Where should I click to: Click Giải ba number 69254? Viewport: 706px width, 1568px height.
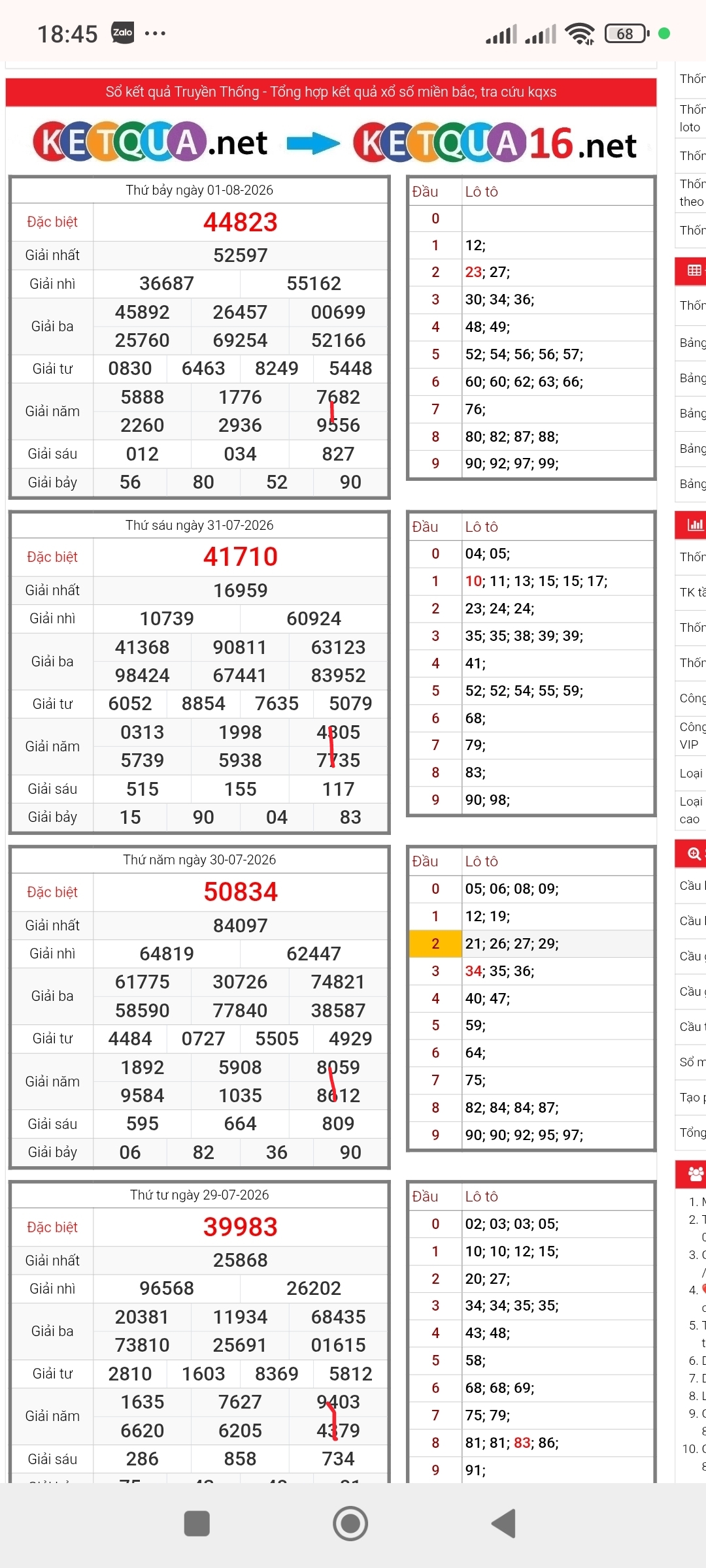point(240,340)
